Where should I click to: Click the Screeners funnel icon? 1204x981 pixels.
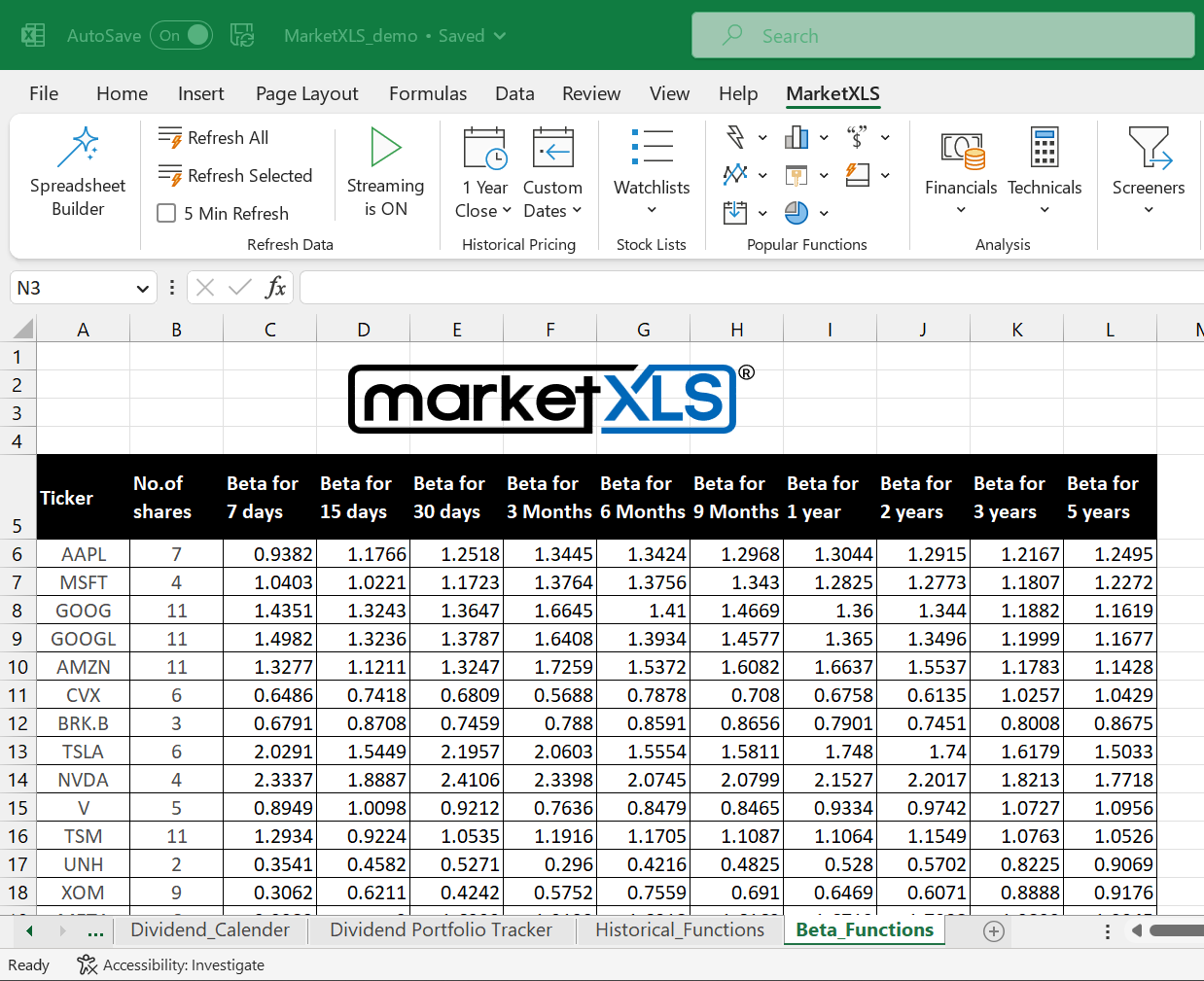(x=1149, y=149)
